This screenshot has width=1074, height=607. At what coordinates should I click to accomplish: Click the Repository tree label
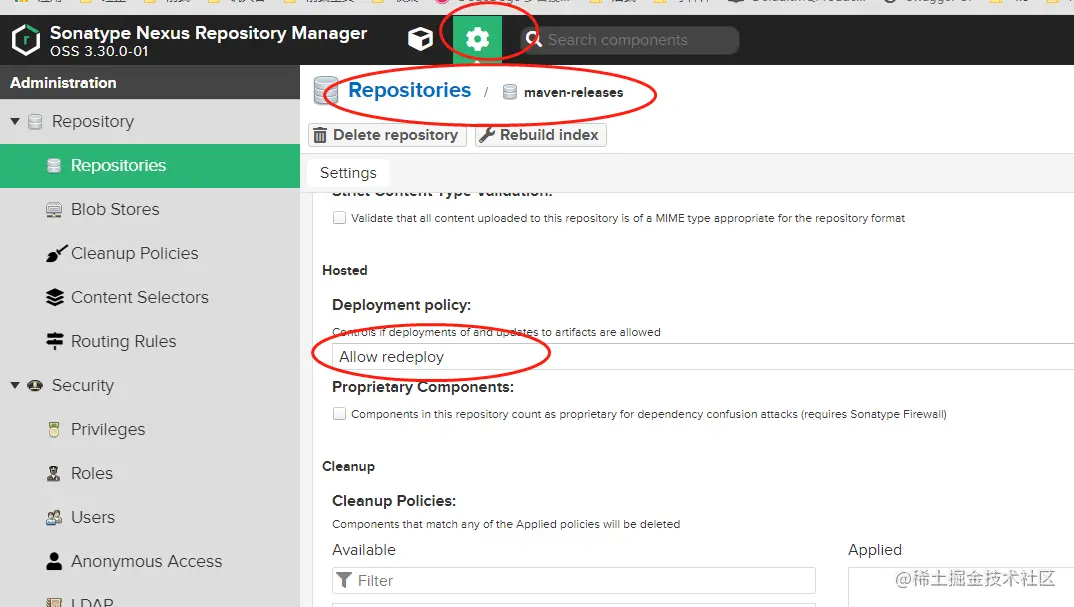93,121
